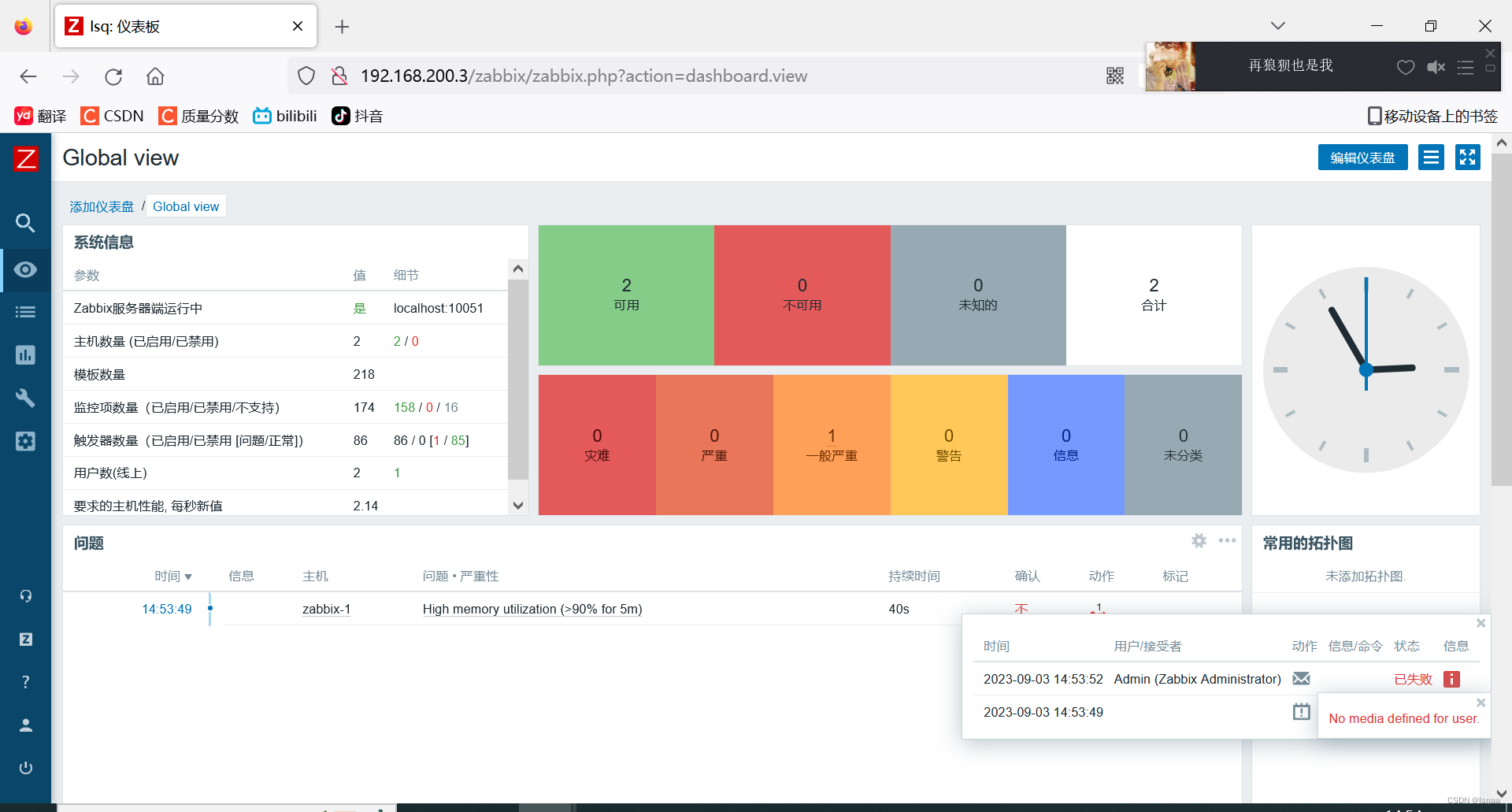Open Help question mark icon
Screen dimensions: 1512x812
coord(25,682)
